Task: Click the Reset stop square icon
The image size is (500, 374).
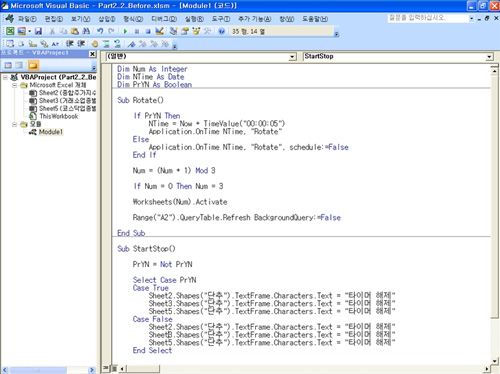Action: tap(148, 31)
